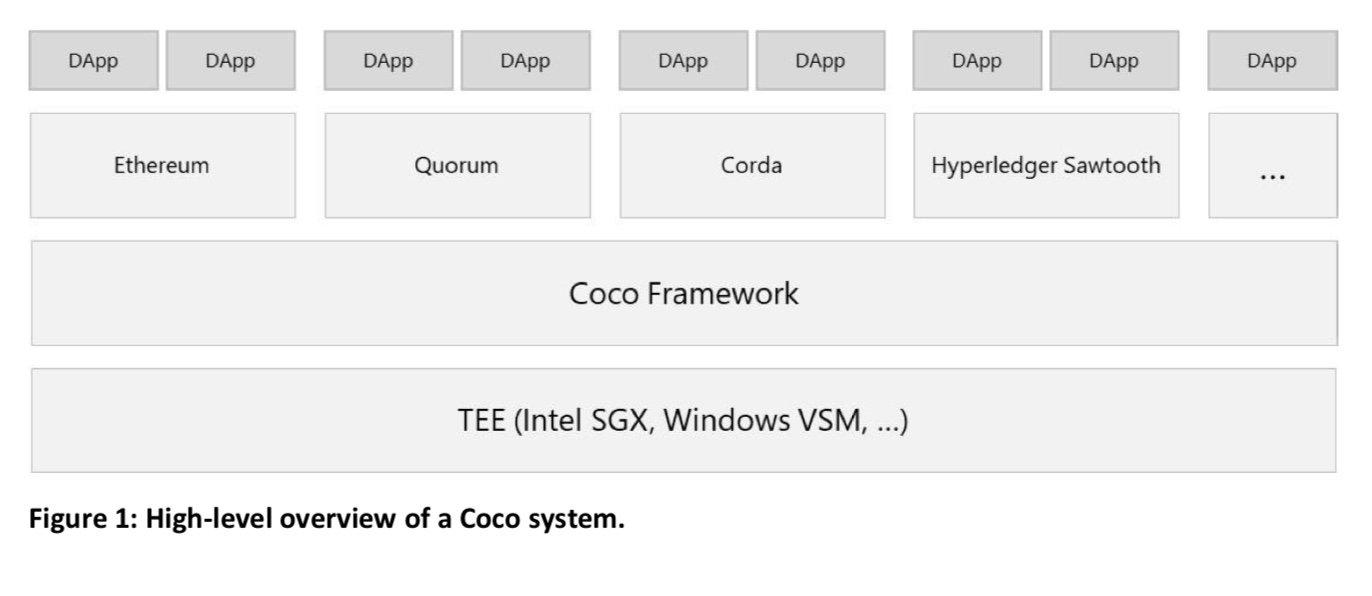Select the Quorum block
Viewport: 1372px width, 596px height.
(457, 165)
